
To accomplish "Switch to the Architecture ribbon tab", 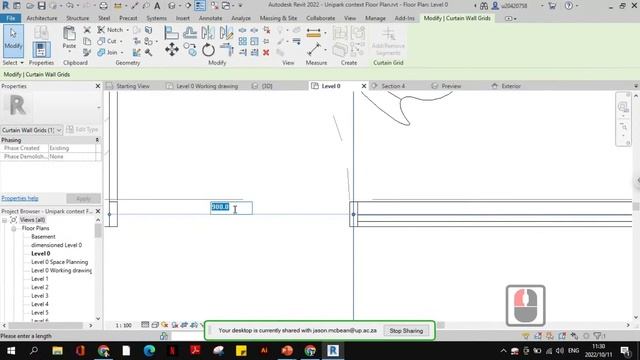I will [x=42, y=18].
